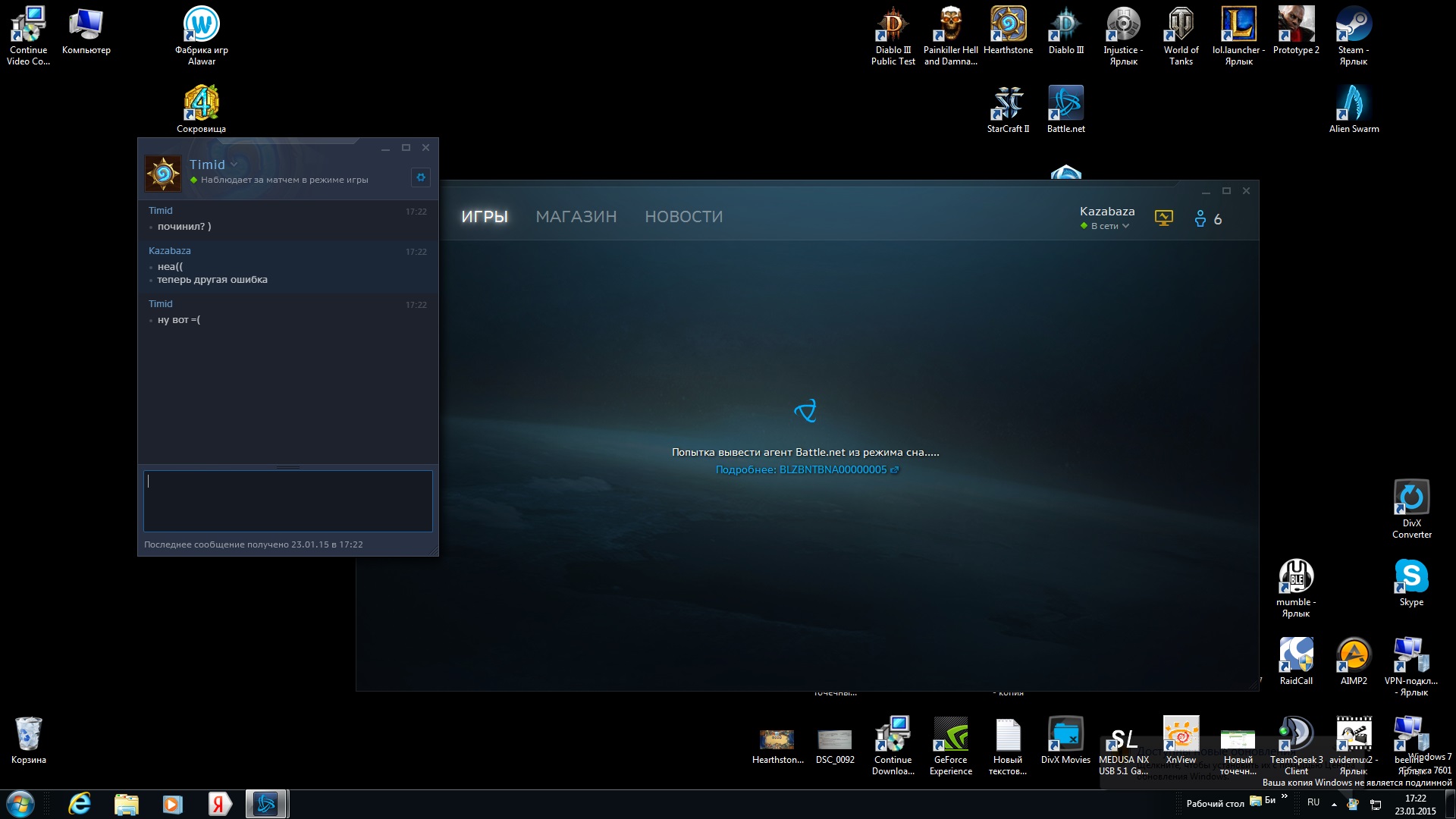Open the DivX Converter shortcut
Screen dimensions: 1456x819
coord(1412,509)
